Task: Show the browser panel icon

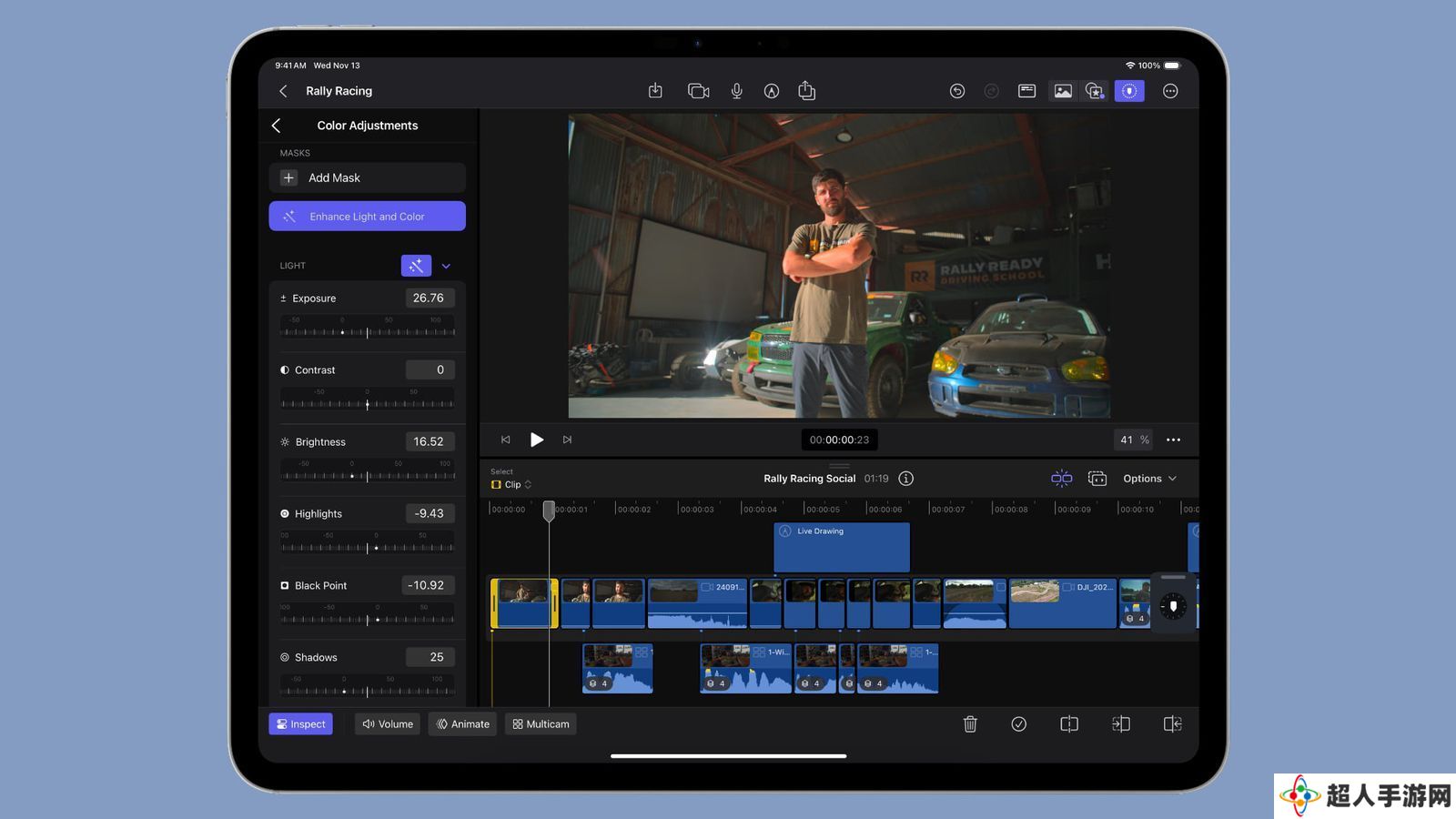Action: (x=1026, y=91)
